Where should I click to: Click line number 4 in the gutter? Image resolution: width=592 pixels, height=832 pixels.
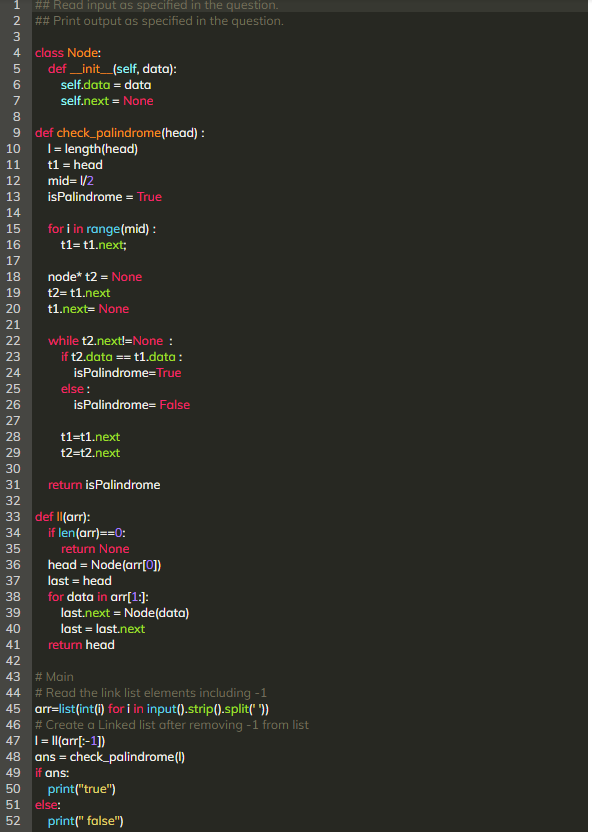point(16,53)
